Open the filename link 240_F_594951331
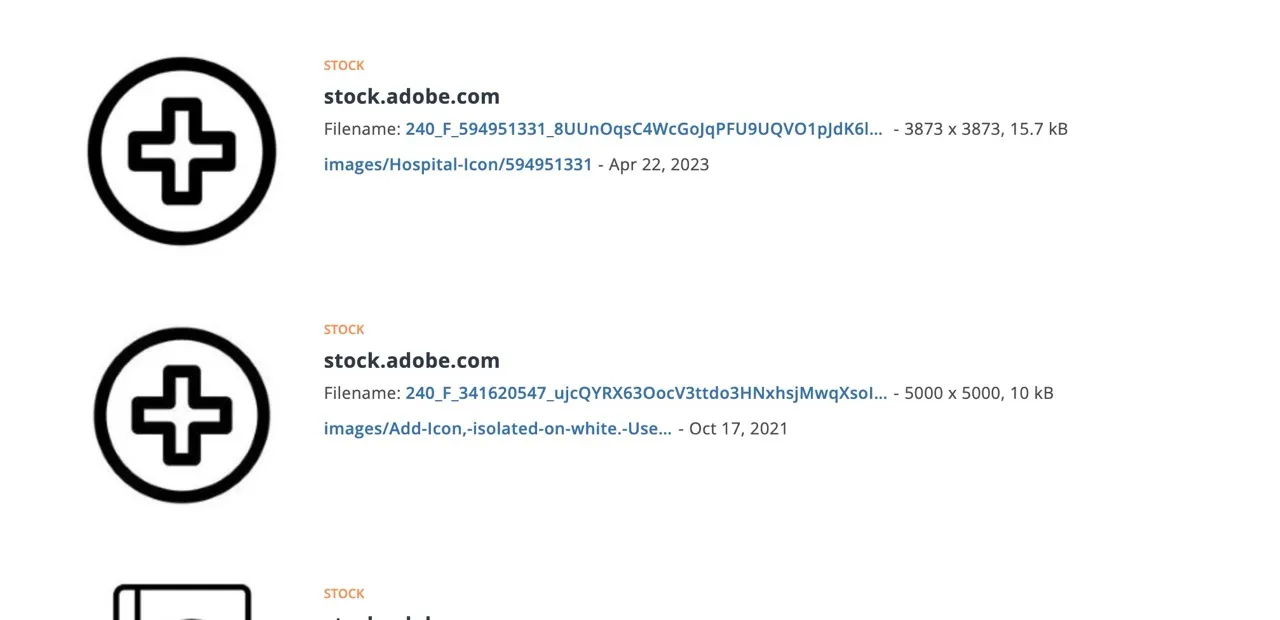1280x620 pixels. pyautogui.click(x=644, y=129)
